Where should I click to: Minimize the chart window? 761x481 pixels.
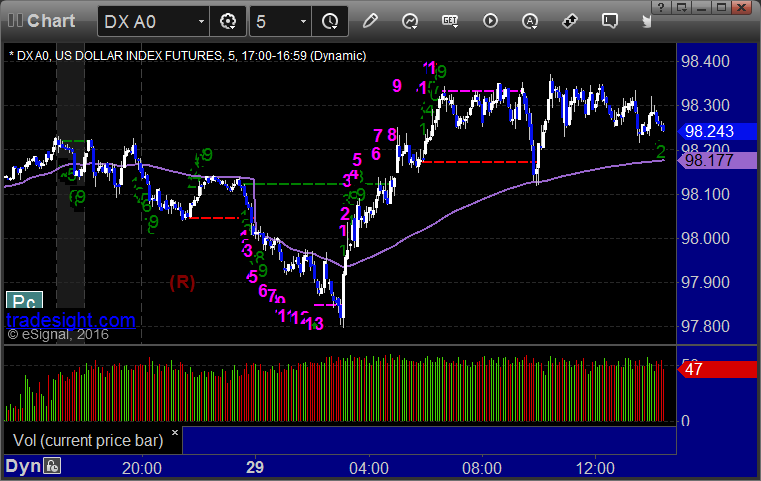click(x=702, y=7)
